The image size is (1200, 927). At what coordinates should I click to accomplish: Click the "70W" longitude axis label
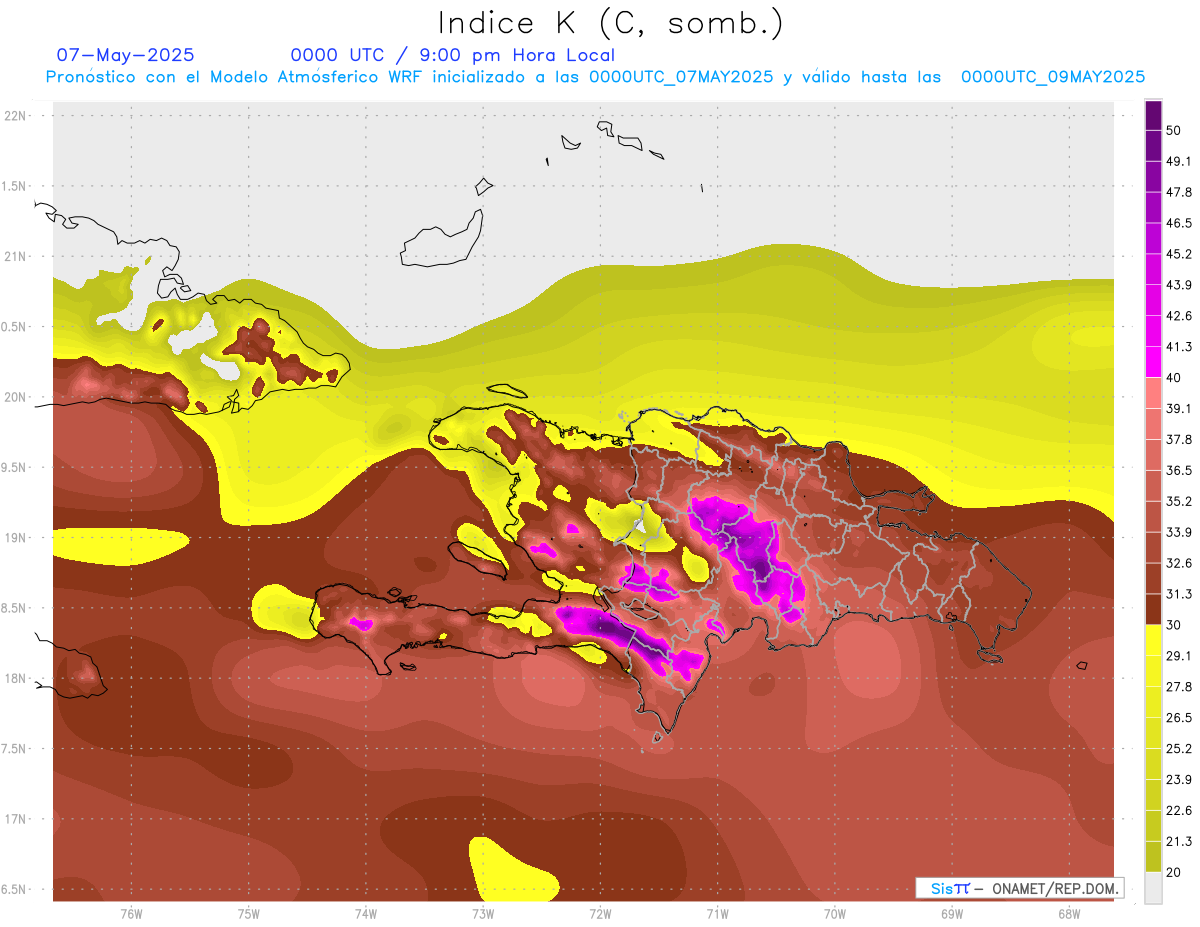(x=834, y=914)
